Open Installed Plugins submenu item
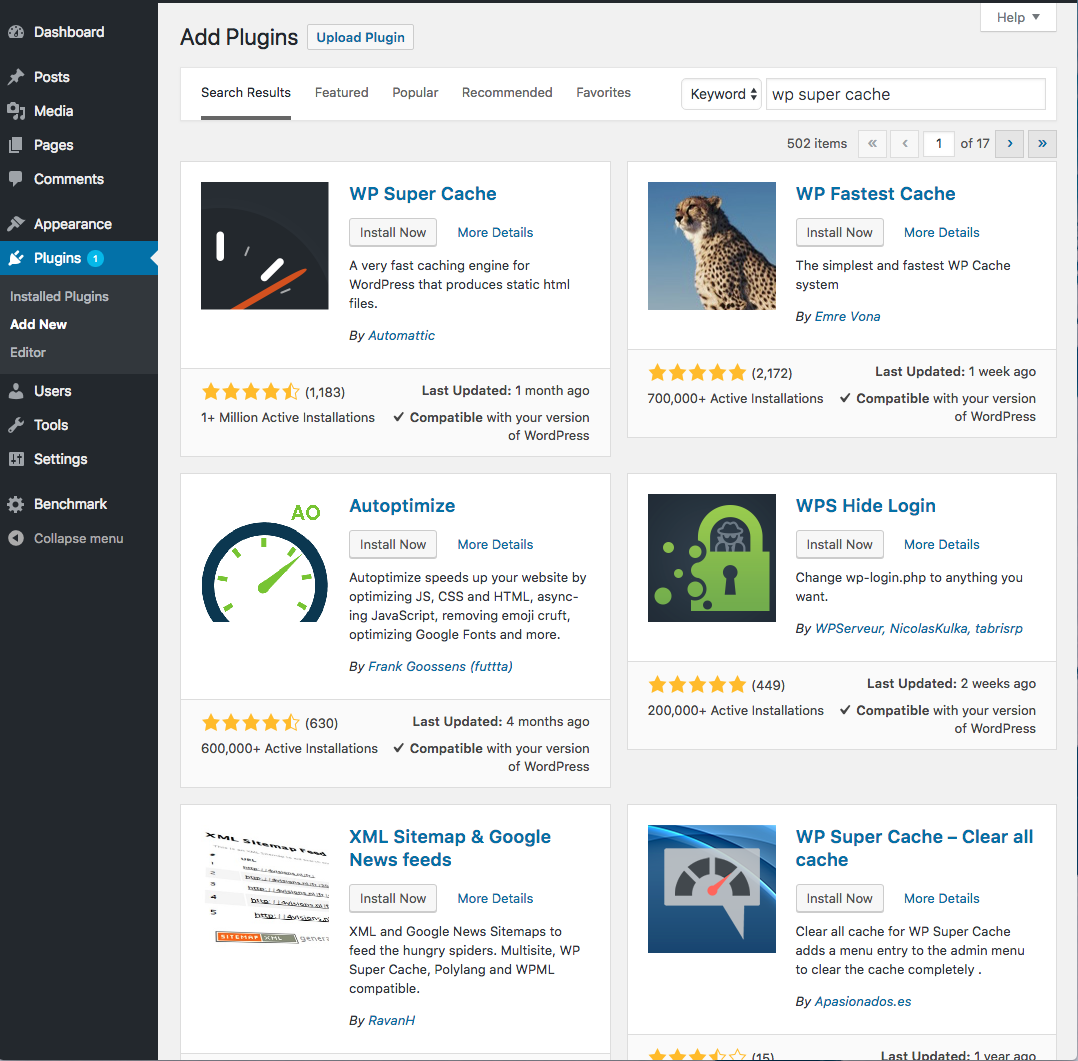 click(x=59, y=296)
